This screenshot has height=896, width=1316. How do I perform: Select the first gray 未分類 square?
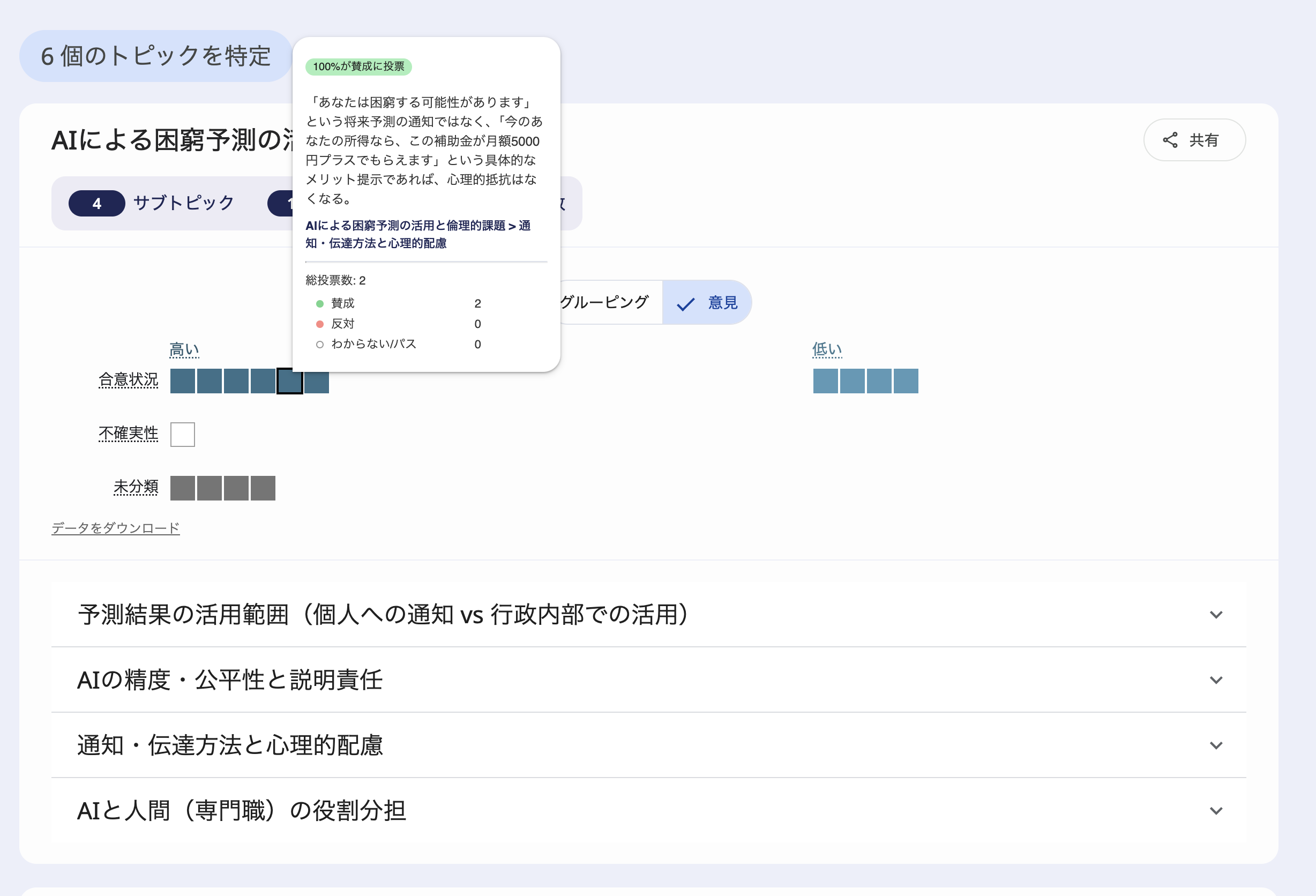(182, 488)
